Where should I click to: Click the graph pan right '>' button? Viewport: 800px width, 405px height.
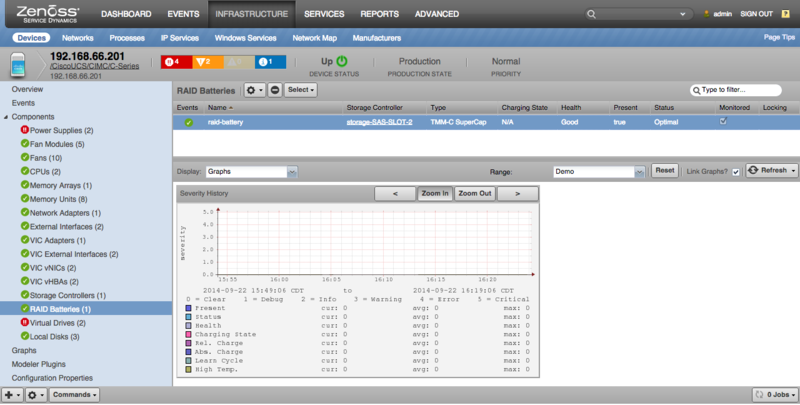point(517,194)
